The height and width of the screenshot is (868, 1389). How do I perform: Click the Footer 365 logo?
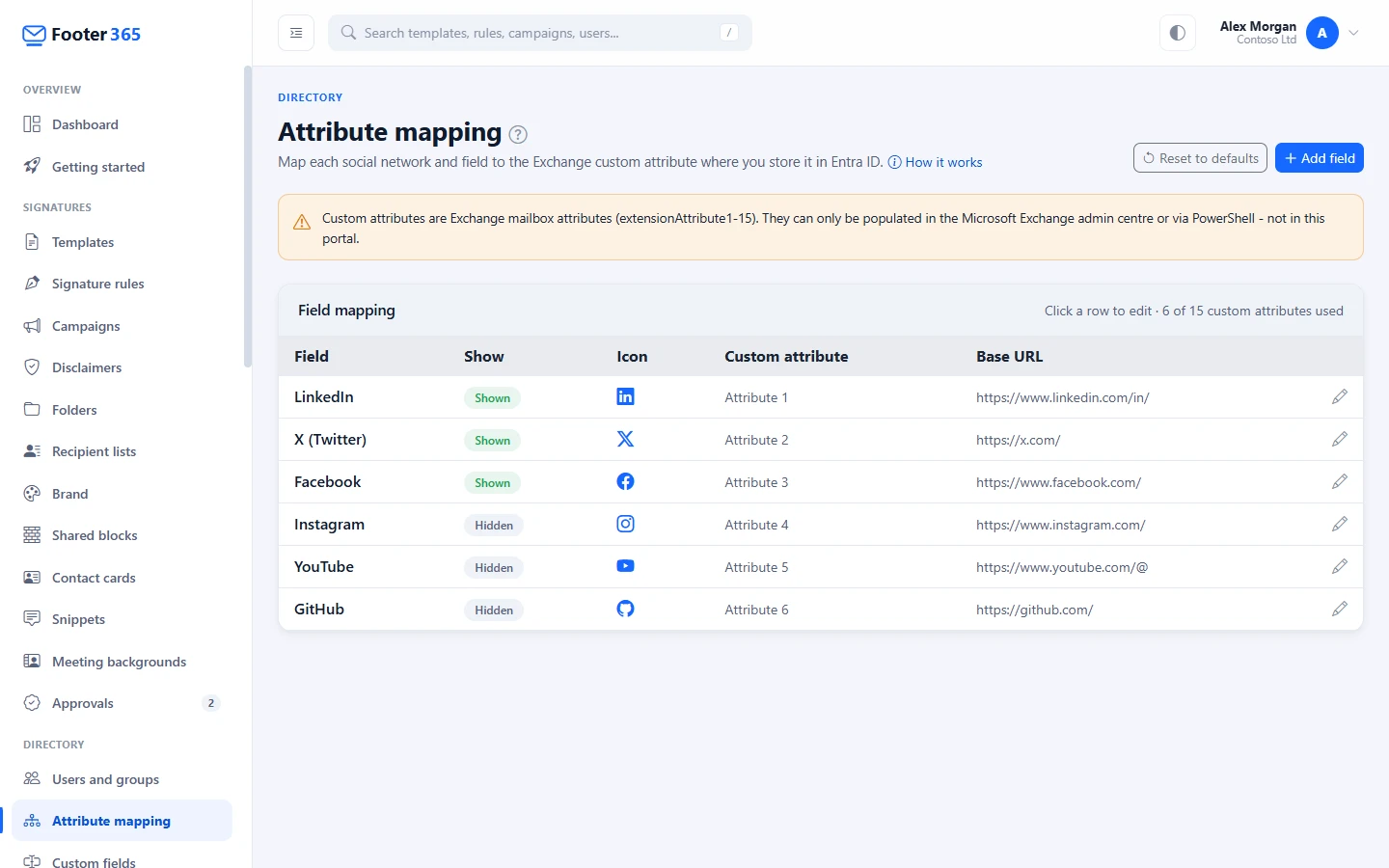[x=81, y=35]
